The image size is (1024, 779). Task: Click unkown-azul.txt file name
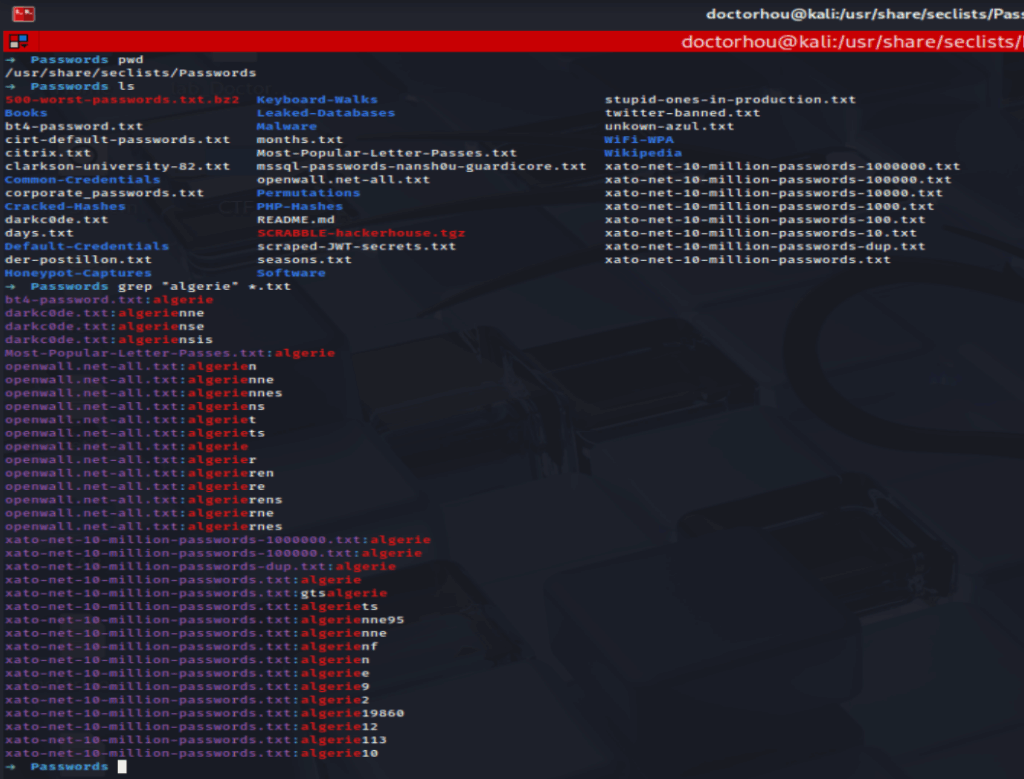(x=669, y=126)
